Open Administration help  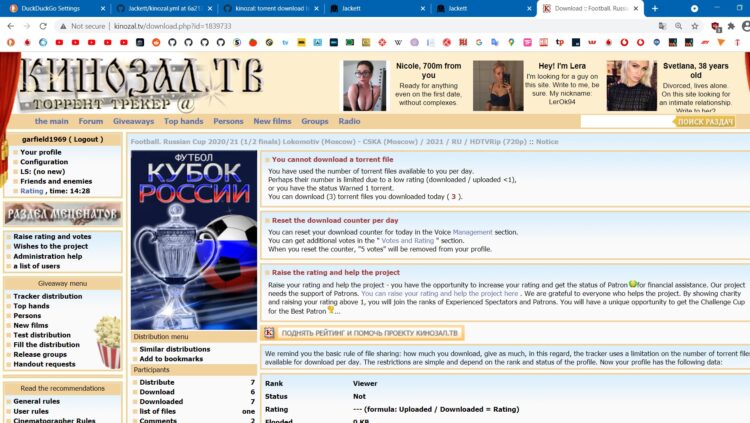[x=48, y=256]
